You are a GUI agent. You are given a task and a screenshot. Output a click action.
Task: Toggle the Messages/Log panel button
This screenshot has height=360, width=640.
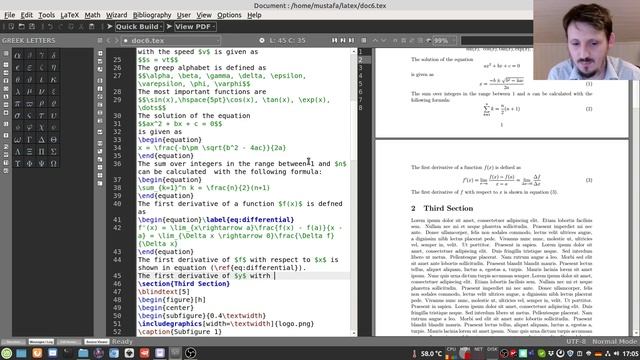coord(41,342)
